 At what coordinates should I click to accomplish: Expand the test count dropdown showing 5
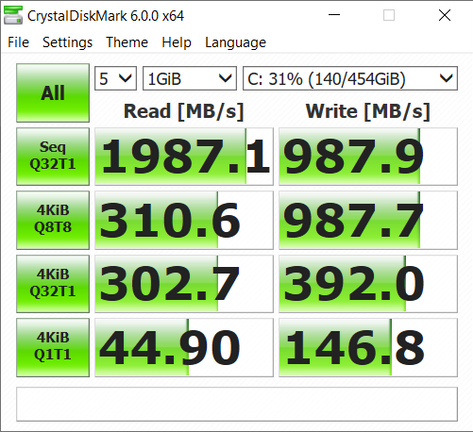click(115, 79)
